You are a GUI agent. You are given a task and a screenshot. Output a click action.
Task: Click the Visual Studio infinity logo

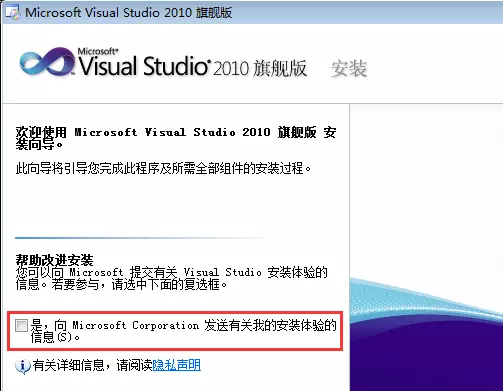(x=47, y=61)
